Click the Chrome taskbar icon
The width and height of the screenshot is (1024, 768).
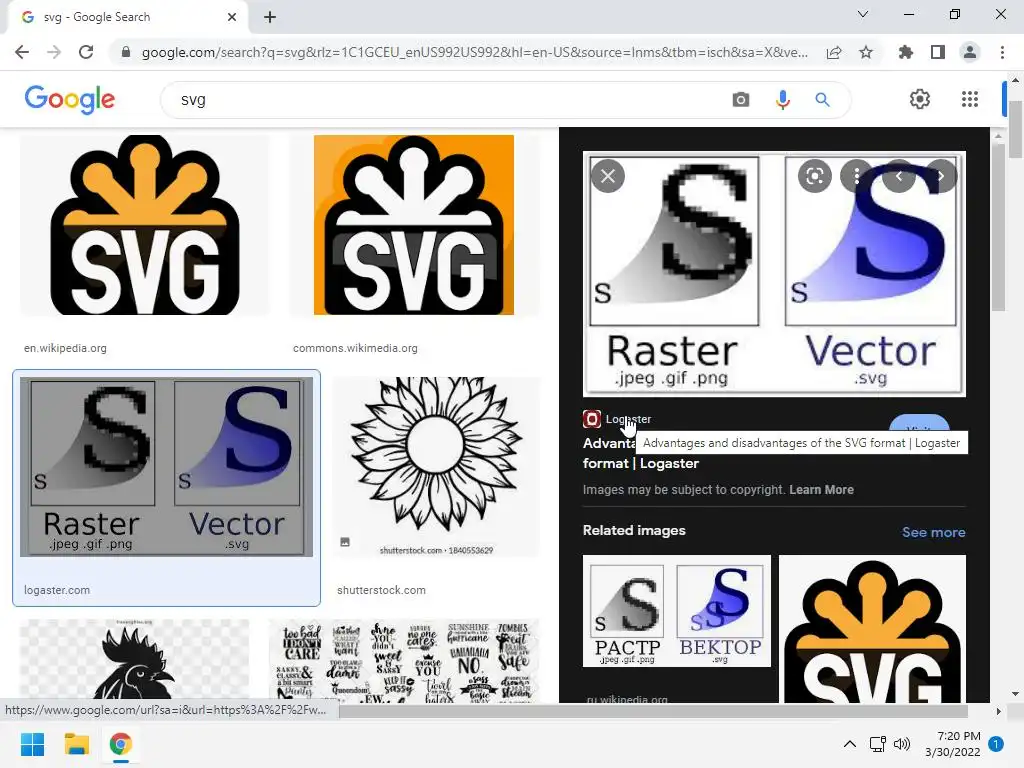click(x=121, y=744)
